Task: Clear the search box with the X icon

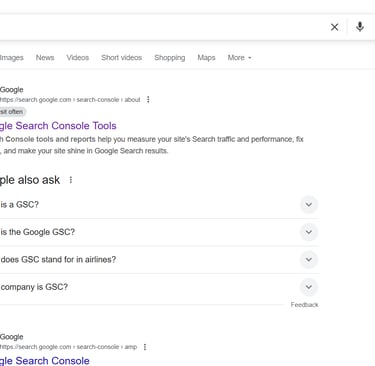Action: (334, 27)
